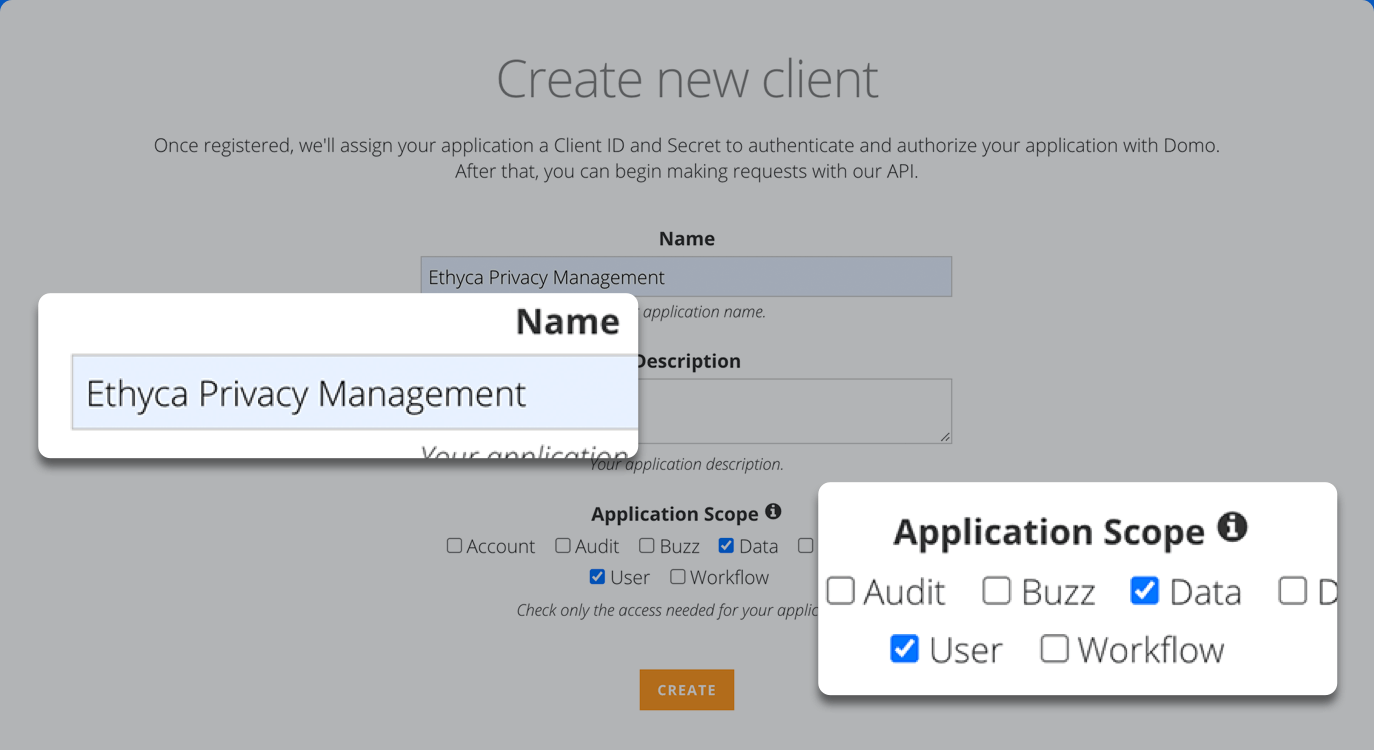This screenshot has width=1374, height=750.
Task: Focus the Name field in the background form
Action: pyautogui.click(x=686, y=277)
